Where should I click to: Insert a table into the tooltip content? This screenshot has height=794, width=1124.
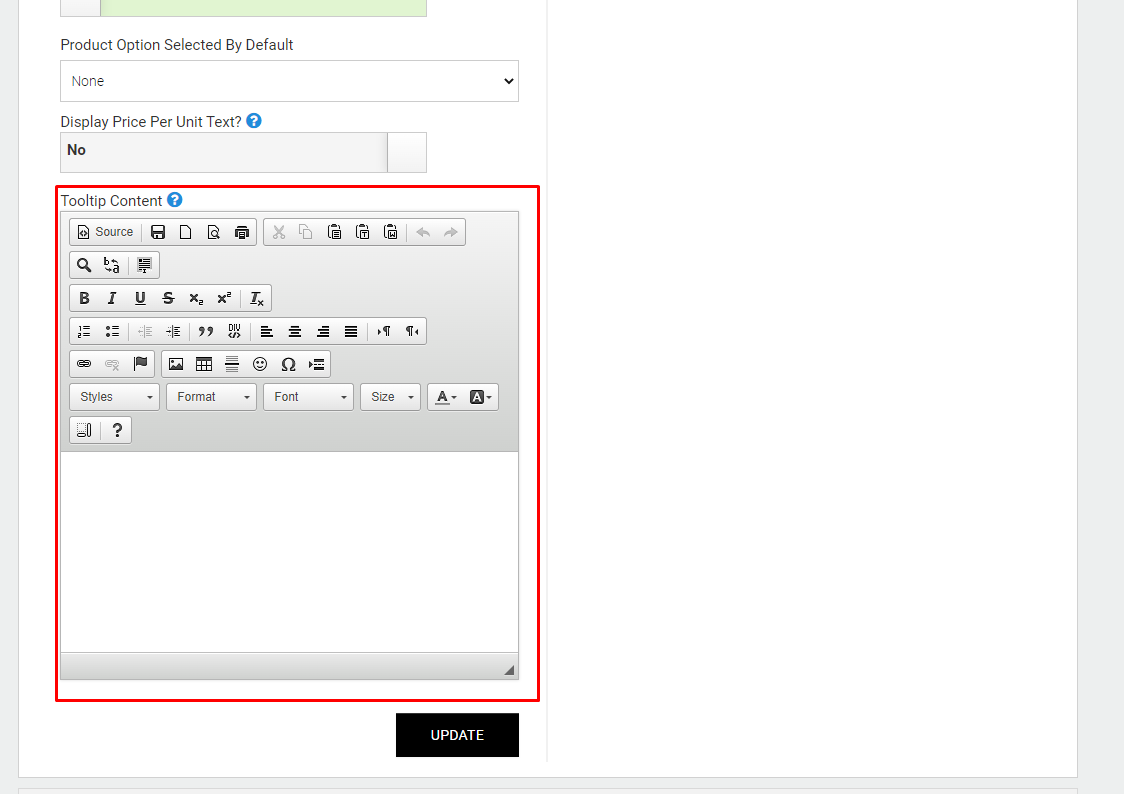(x=204, y=364)
